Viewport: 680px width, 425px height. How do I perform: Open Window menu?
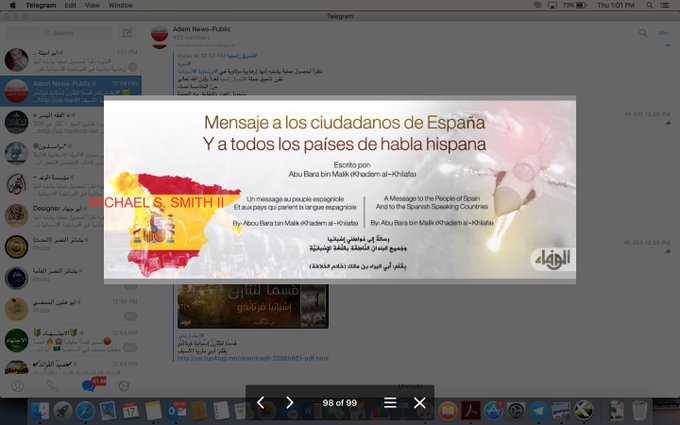(x=121, y=5)
